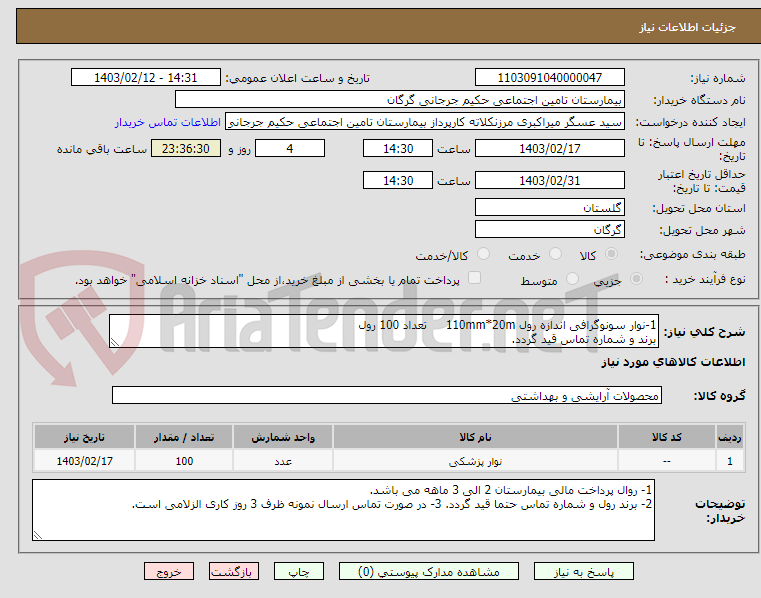Click the price validity date 1403/02/31 field
This screenshot has height=598, width=761.
(x=549, y=180)
